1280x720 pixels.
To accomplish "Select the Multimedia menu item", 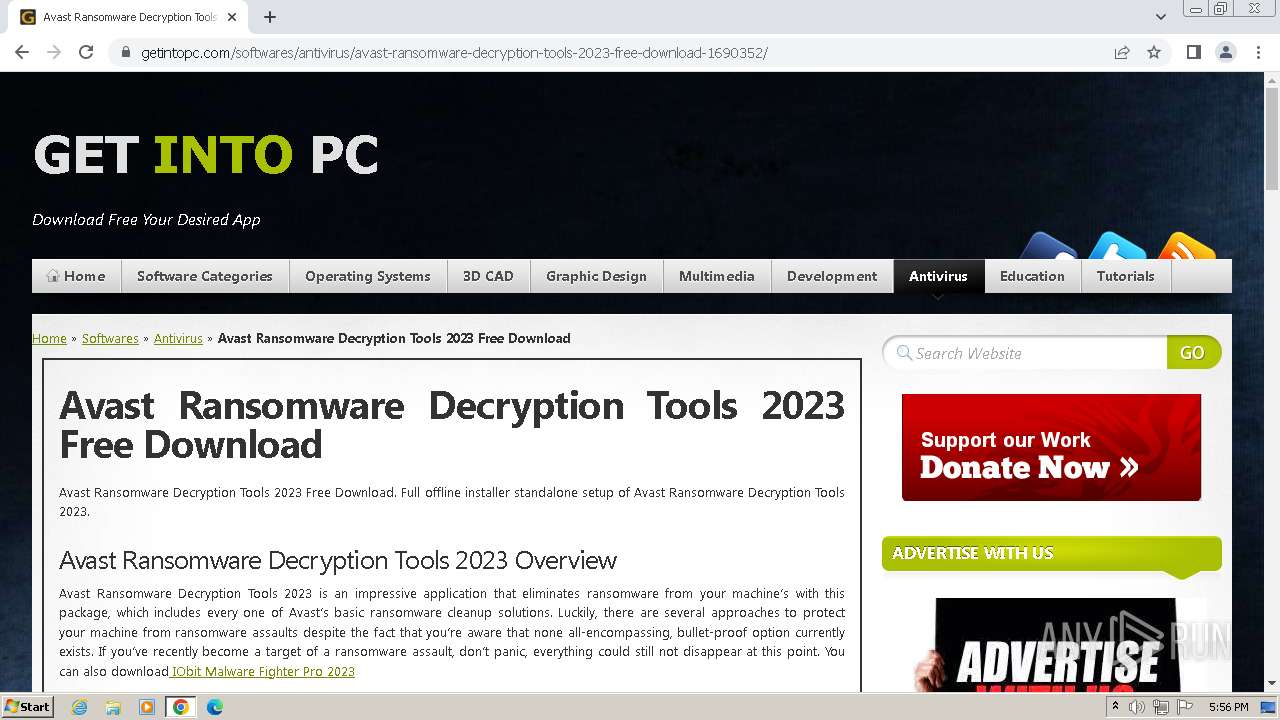I will [717, 276].
